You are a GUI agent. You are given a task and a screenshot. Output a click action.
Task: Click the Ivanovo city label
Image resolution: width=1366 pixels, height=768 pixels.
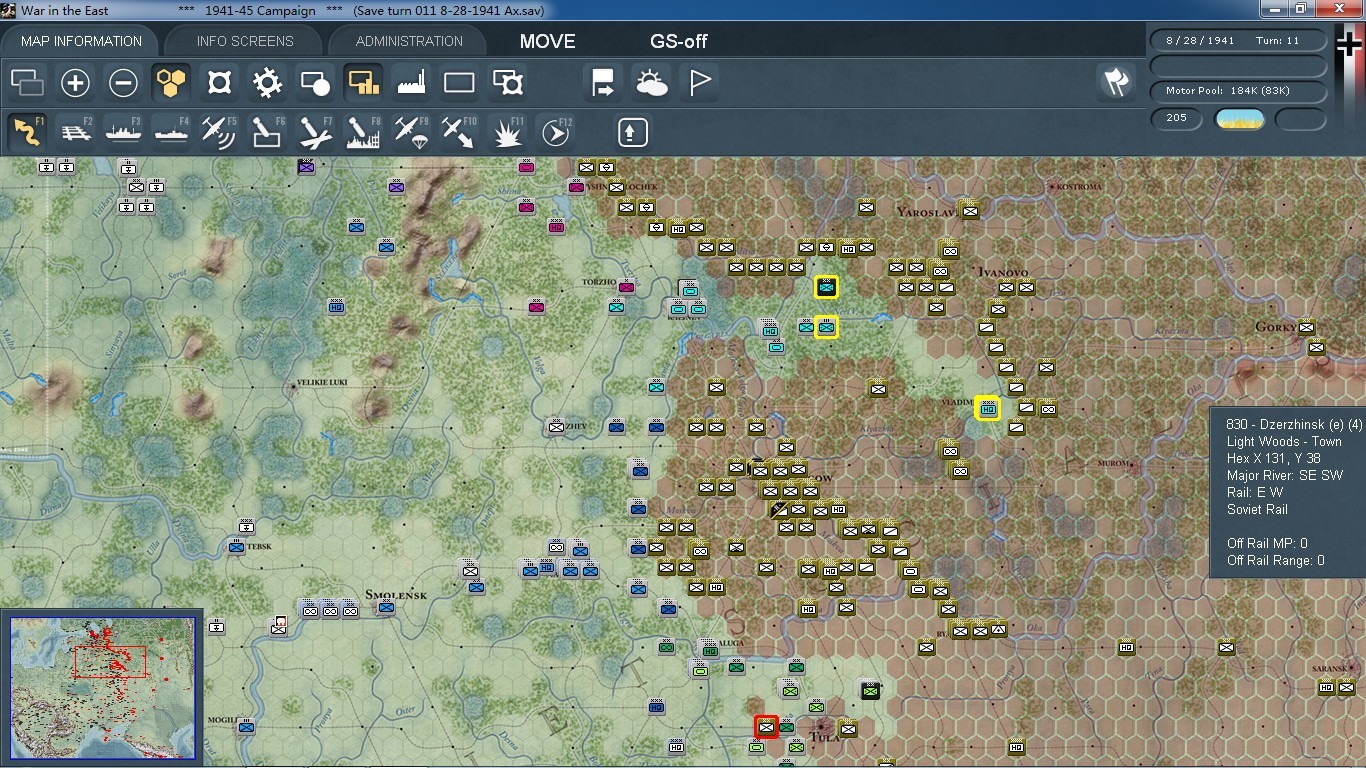[x=1004, y=272]
